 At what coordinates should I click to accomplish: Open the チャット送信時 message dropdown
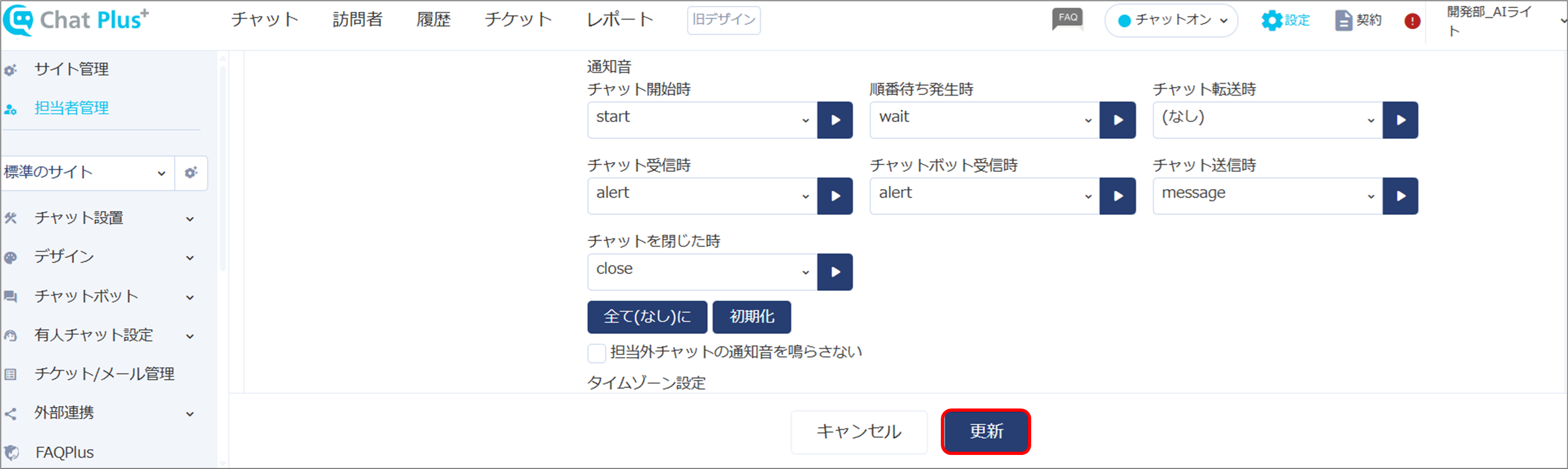(x=1268, y=196)
